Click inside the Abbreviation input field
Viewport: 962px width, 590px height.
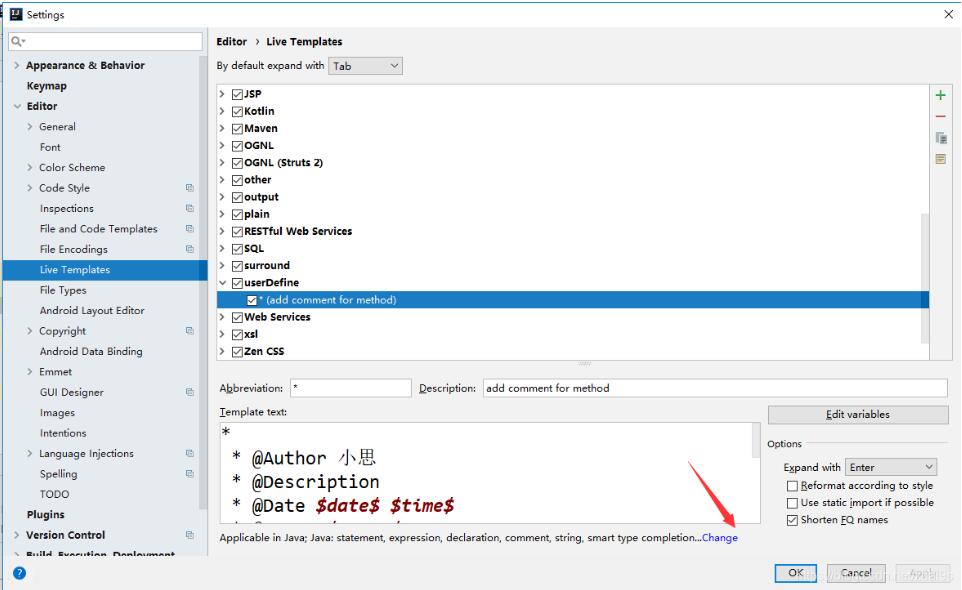pos(350,386)
